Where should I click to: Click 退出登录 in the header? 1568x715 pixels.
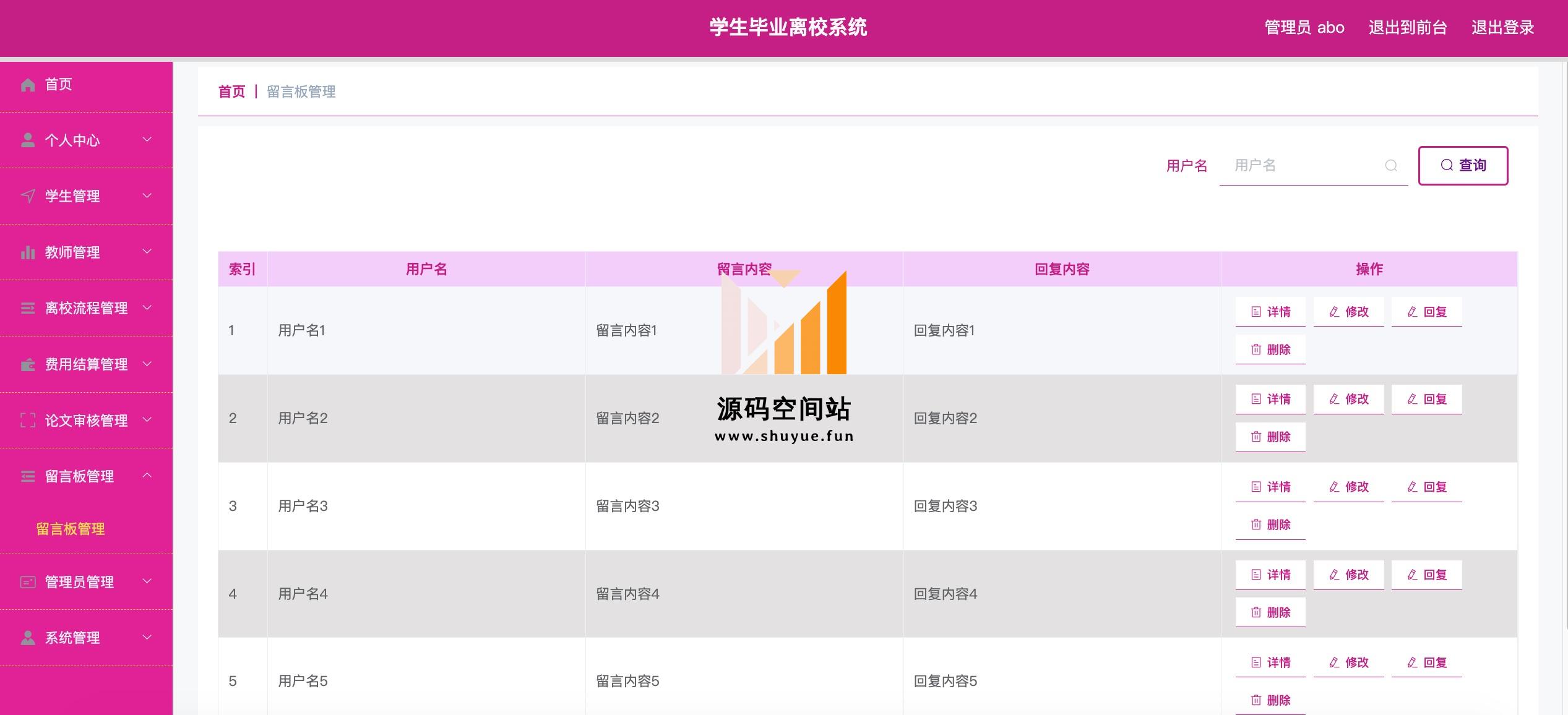(1502, 28)
